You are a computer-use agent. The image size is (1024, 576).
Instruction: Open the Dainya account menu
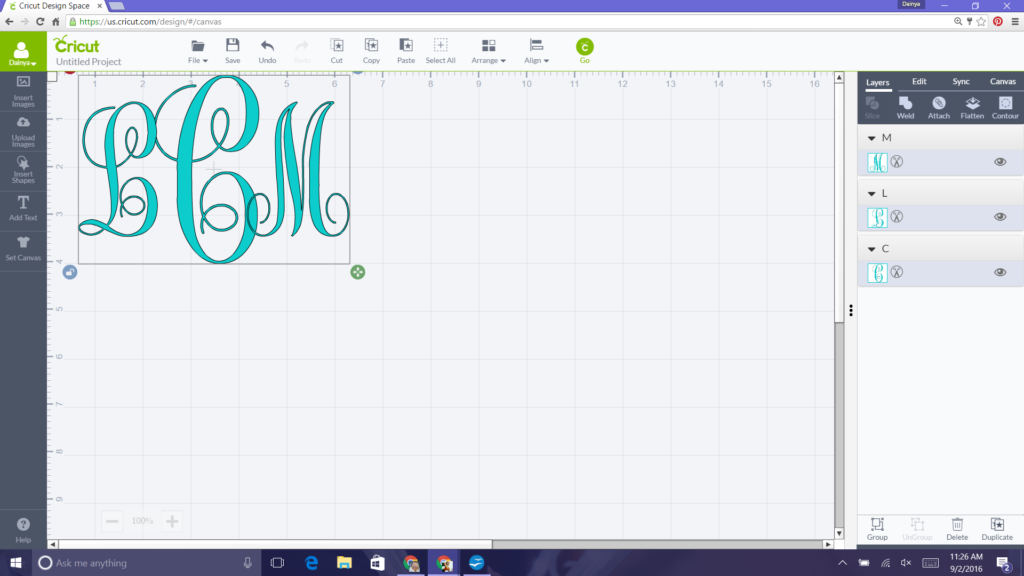(23, 52)
